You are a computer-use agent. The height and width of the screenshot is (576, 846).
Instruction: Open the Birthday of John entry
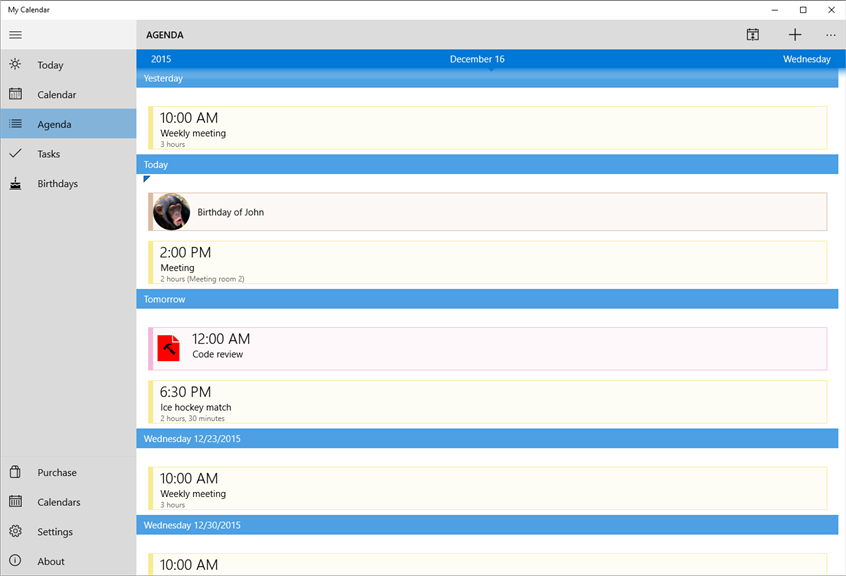(x=488, y=212)
